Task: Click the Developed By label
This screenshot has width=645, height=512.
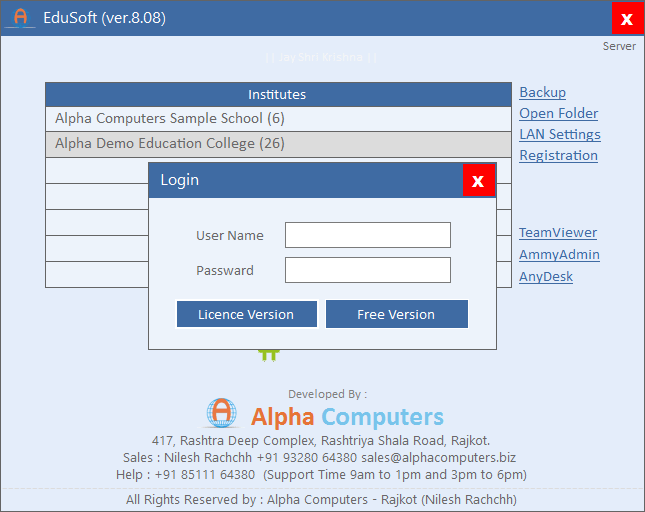Action: point(327,394)
